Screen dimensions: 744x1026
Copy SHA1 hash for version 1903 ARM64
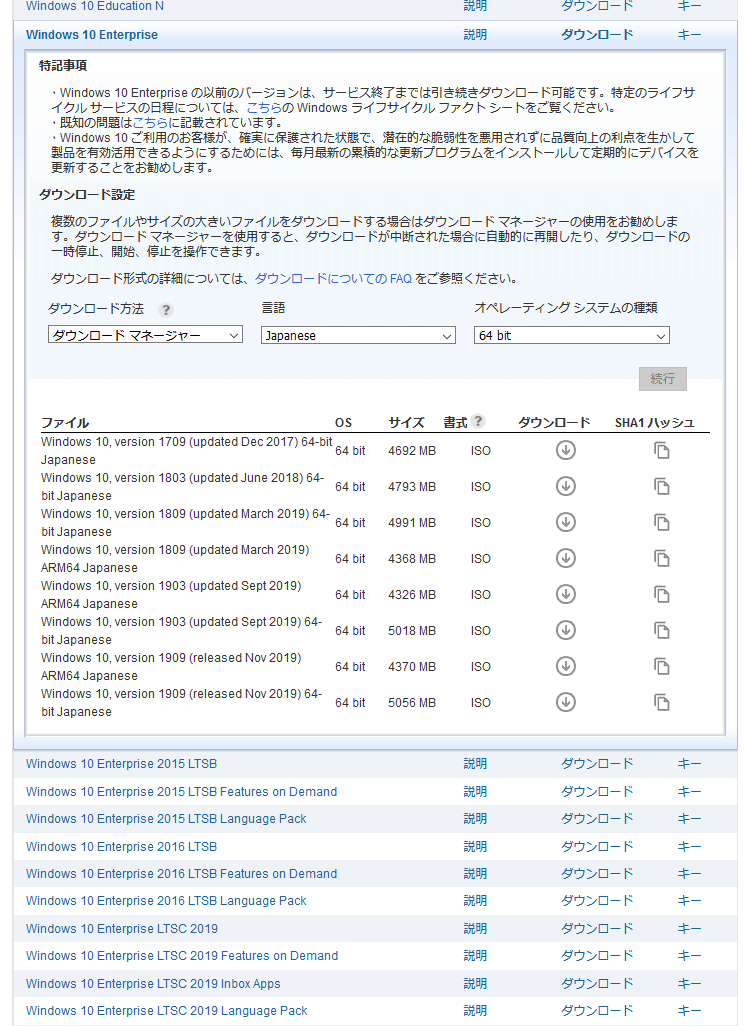pyautogui.click(x=662, y=594)
